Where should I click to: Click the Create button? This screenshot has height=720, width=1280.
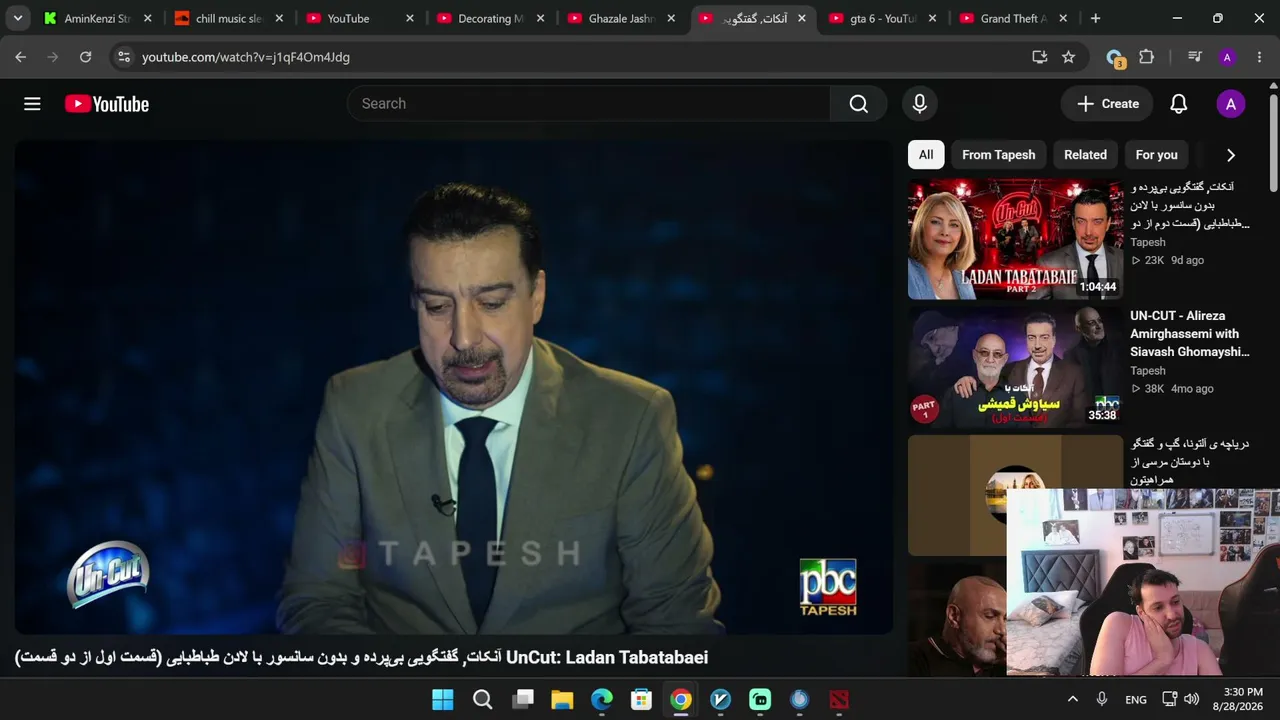[x=1108, y=104]
